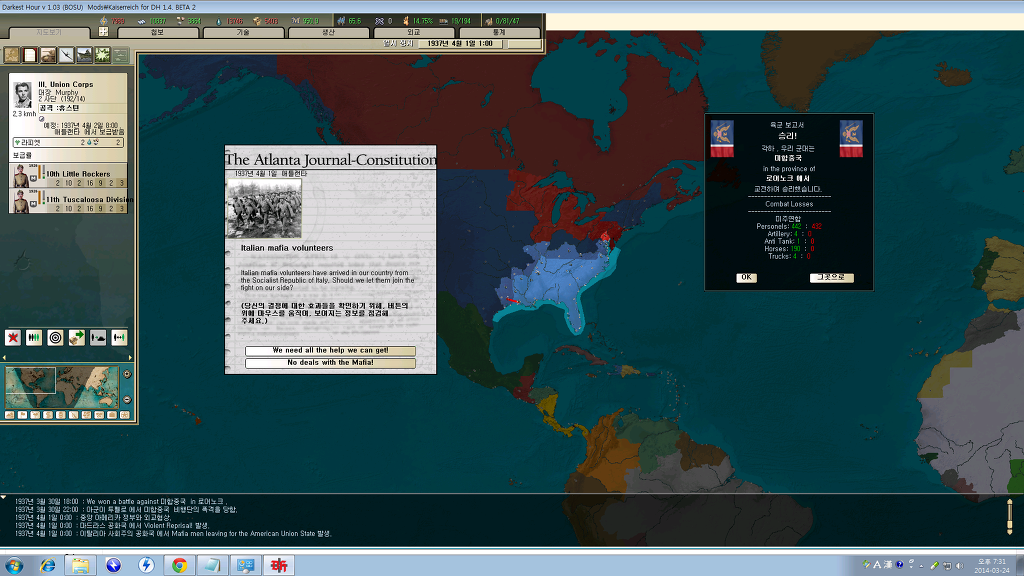Select the warship naval map icon

pos(84,55)
